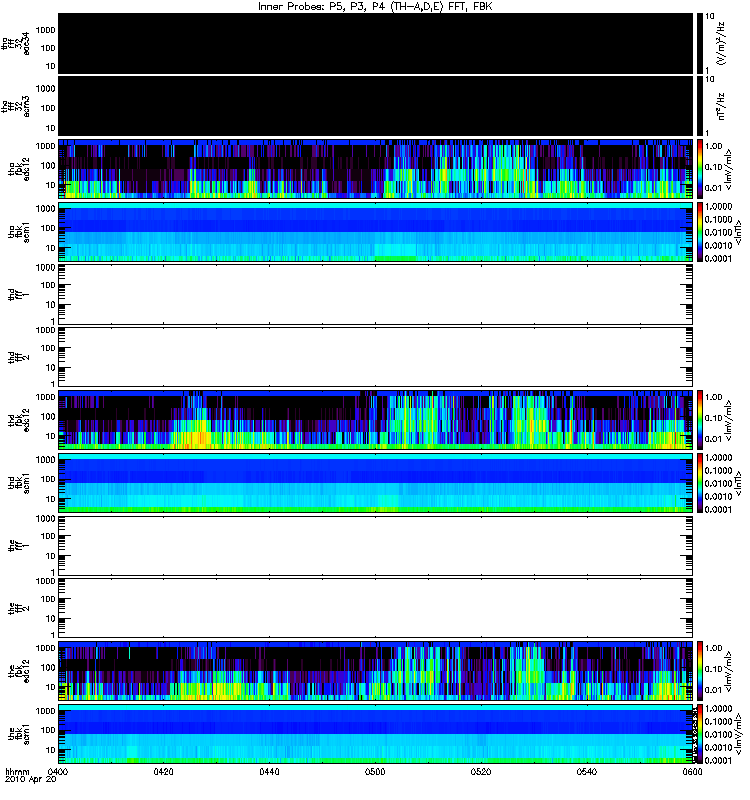Click the black tha fff edc34 spectrogram panel
Viewport: 750px width, 800px height.
[x=375, y=43]
